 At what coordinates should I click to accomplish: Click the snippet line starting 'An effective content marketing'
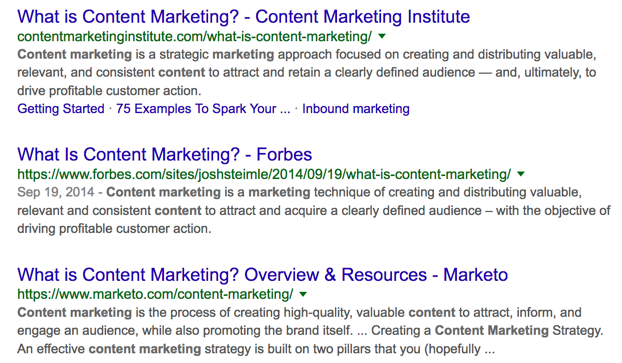point(256,349)
